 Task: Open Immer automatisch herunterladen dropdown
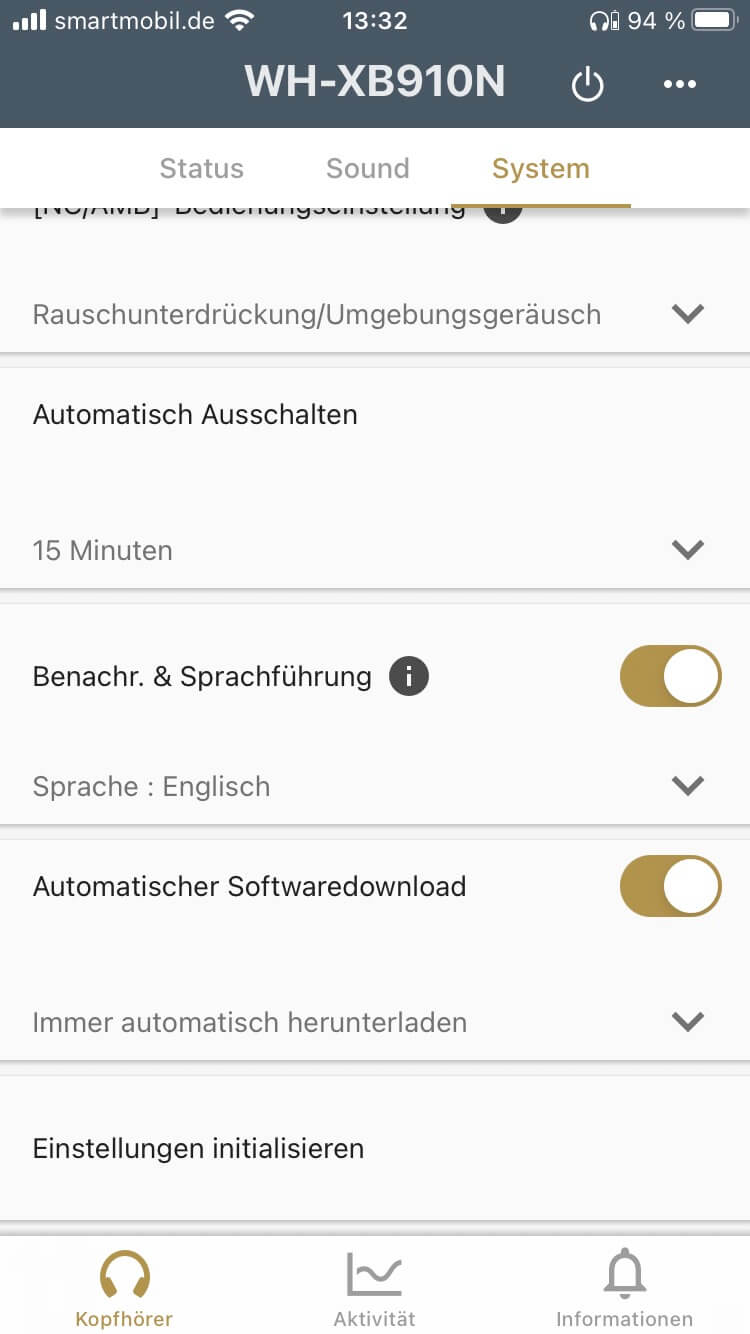click(x=688, y=1022)
